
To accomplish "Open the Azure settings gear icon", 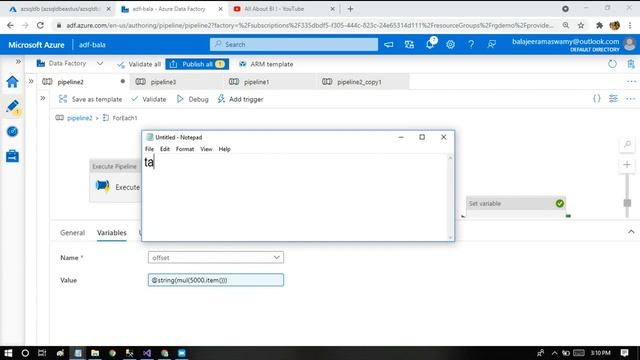I will tap(450, 44).
